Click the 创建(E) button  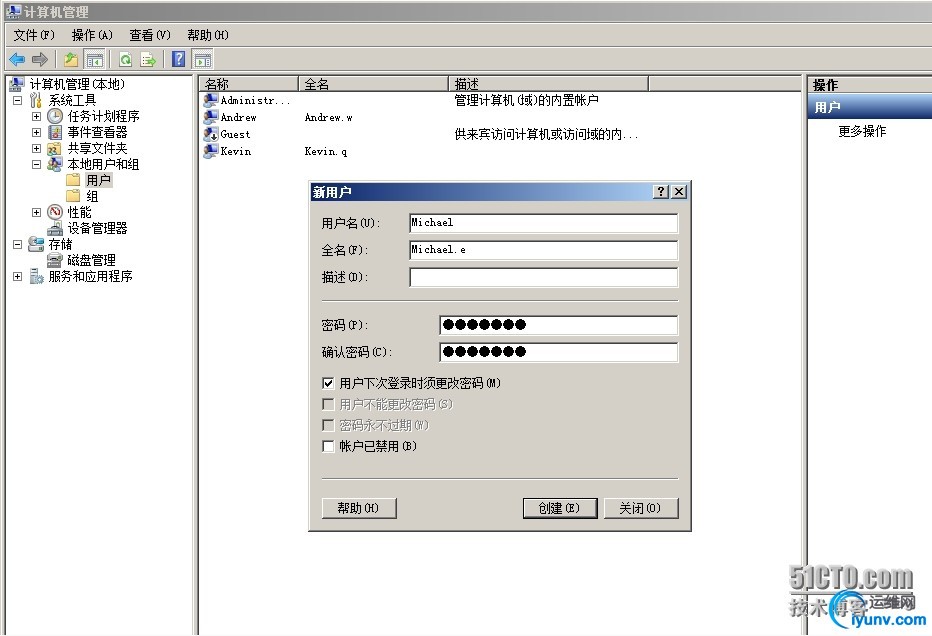pos(559,508)
